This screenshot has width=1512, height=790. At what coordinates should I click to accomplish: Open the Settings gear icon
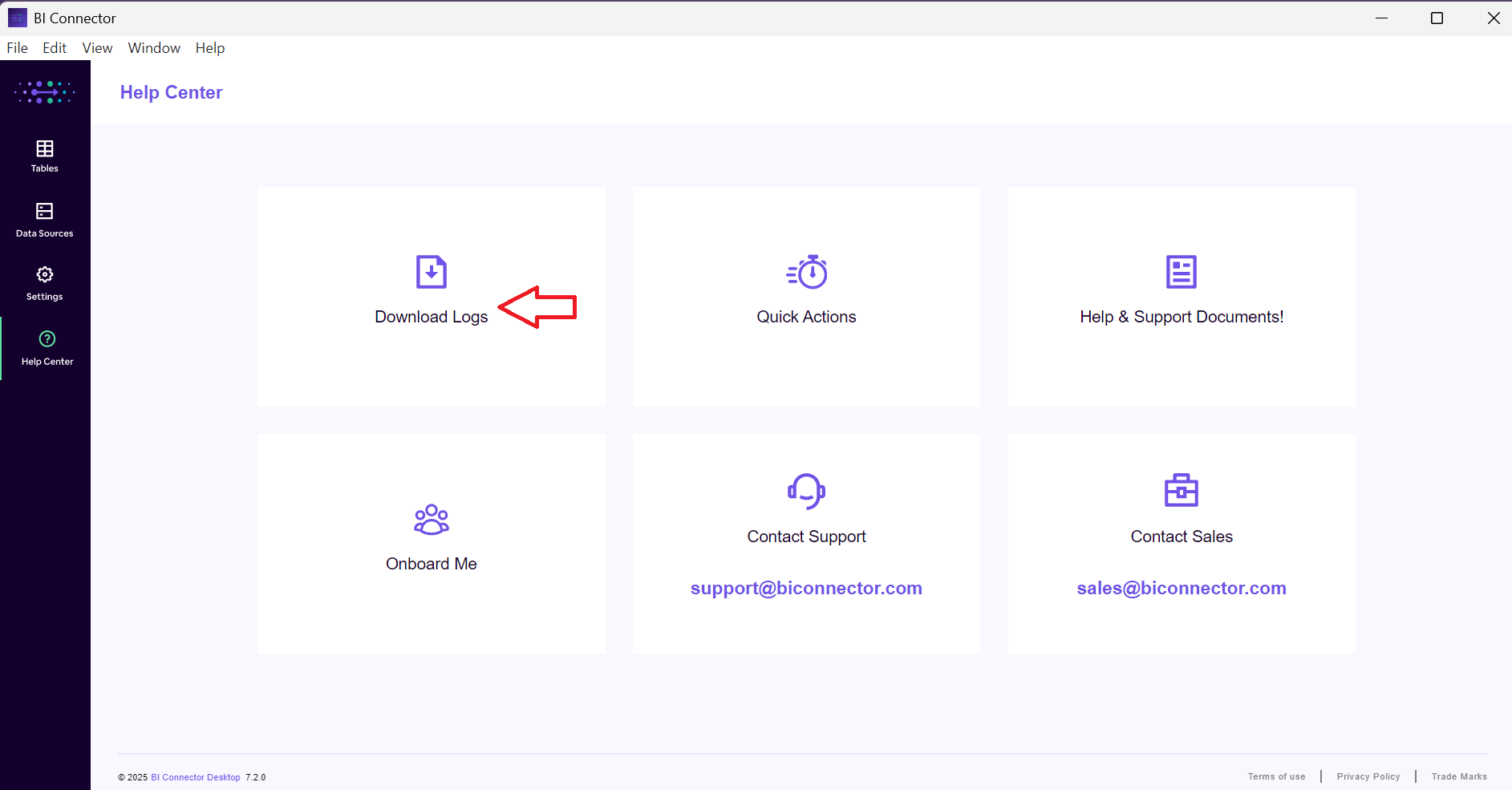pyautogui.click(x=45, y=274)
